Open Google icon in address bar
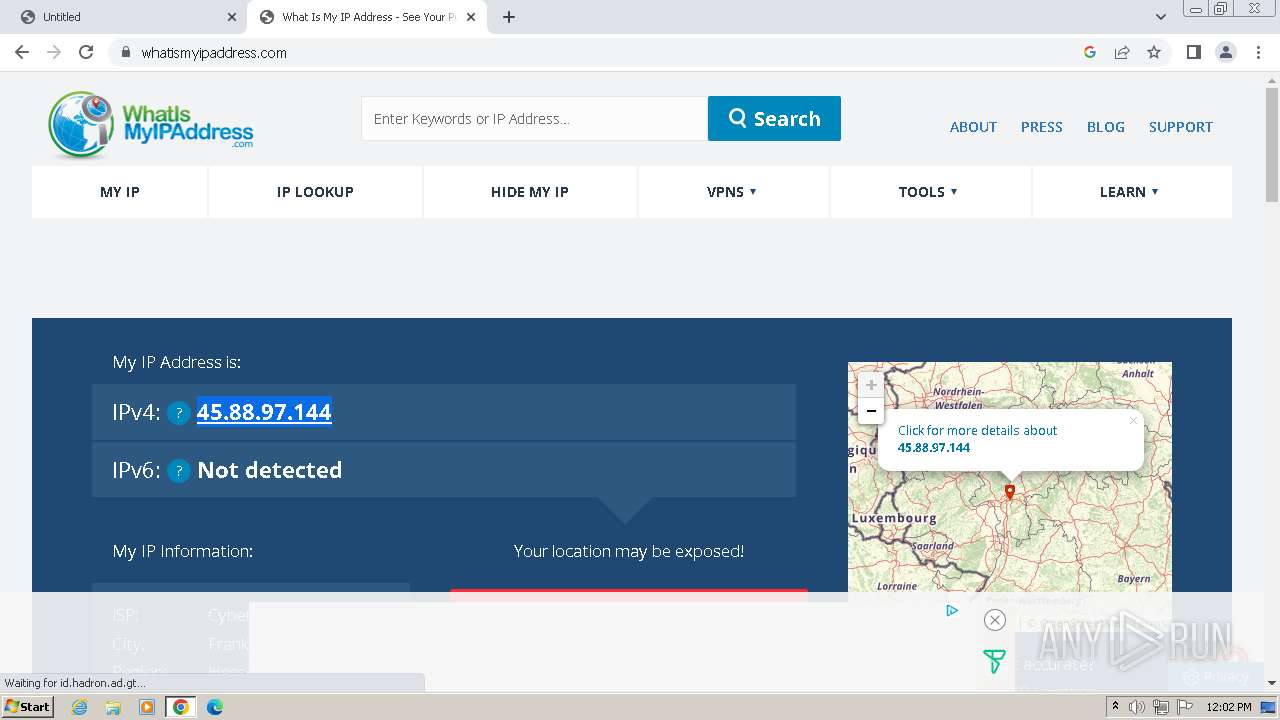 coord(1090,52)
